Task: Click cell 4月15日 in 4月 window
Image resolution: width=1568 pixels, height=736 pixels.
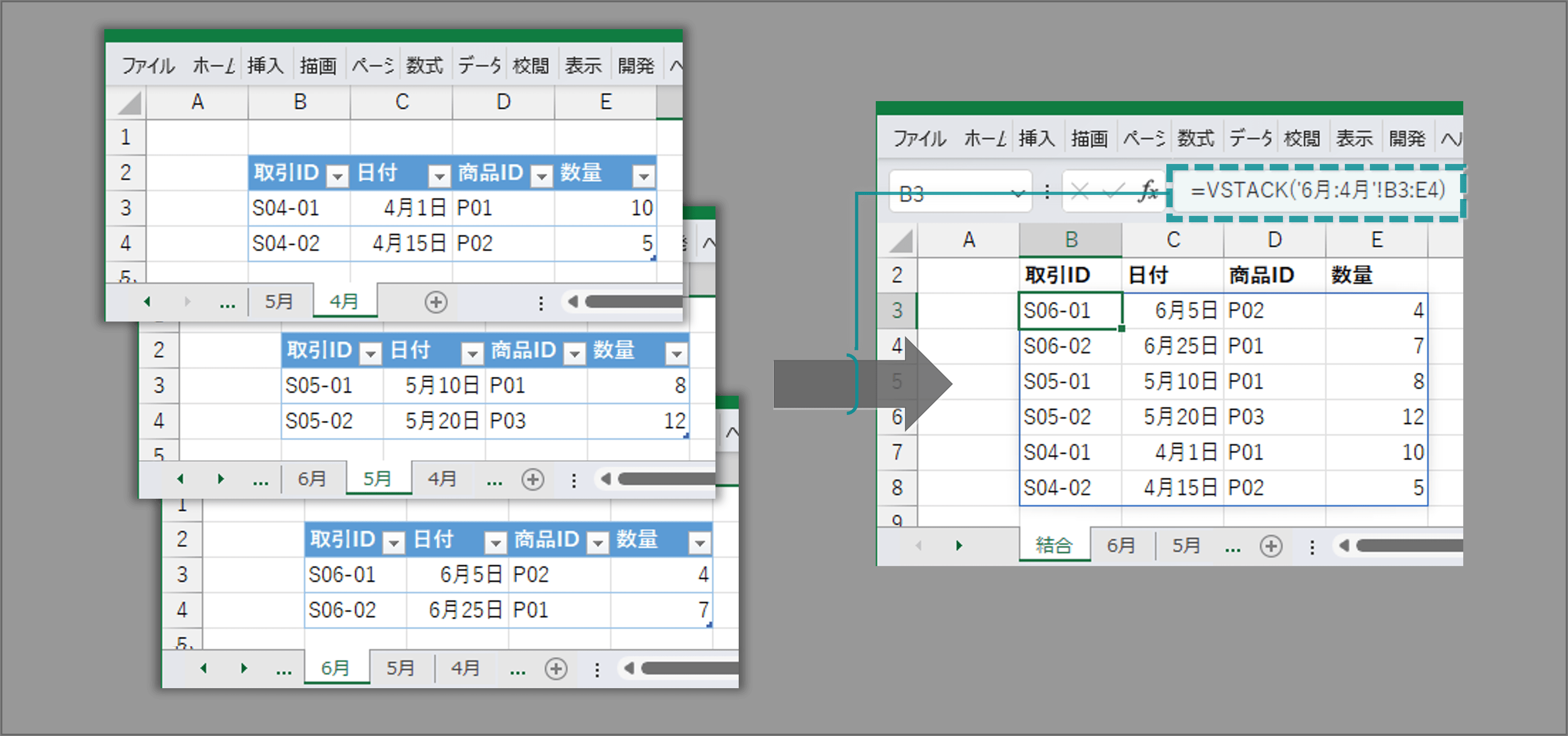Action: click(402, 244)
